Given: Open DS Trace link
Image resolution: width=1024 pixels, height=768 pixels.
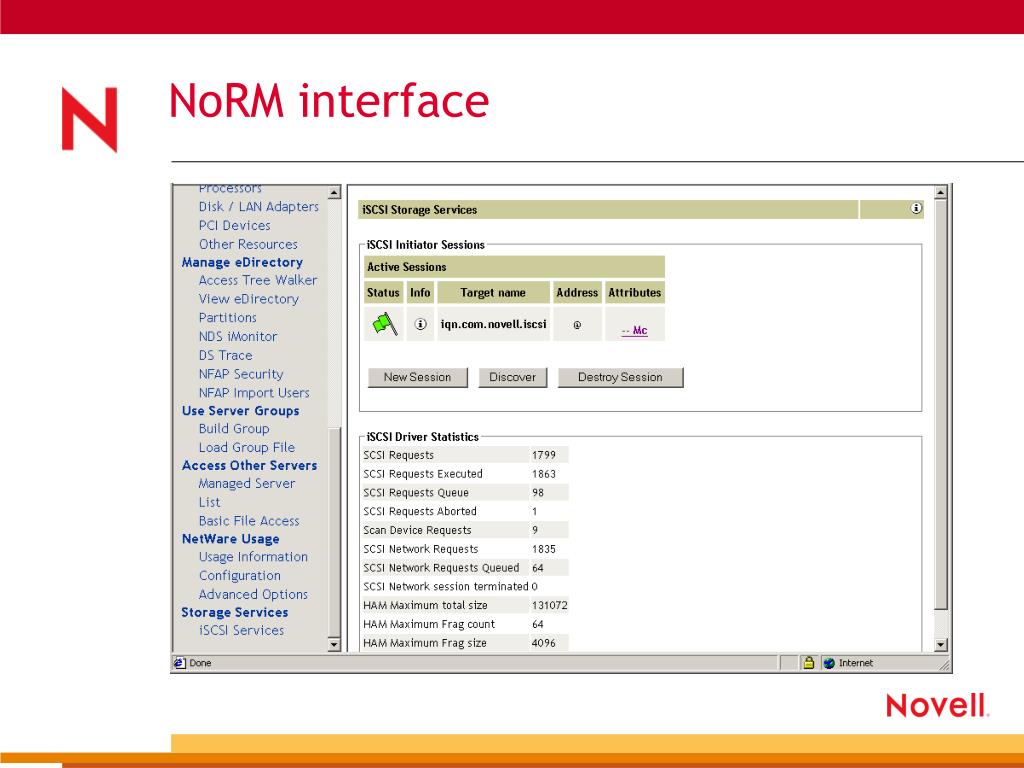Looking at the screenshot, I should pyautogui.click(x=225, y=355).
